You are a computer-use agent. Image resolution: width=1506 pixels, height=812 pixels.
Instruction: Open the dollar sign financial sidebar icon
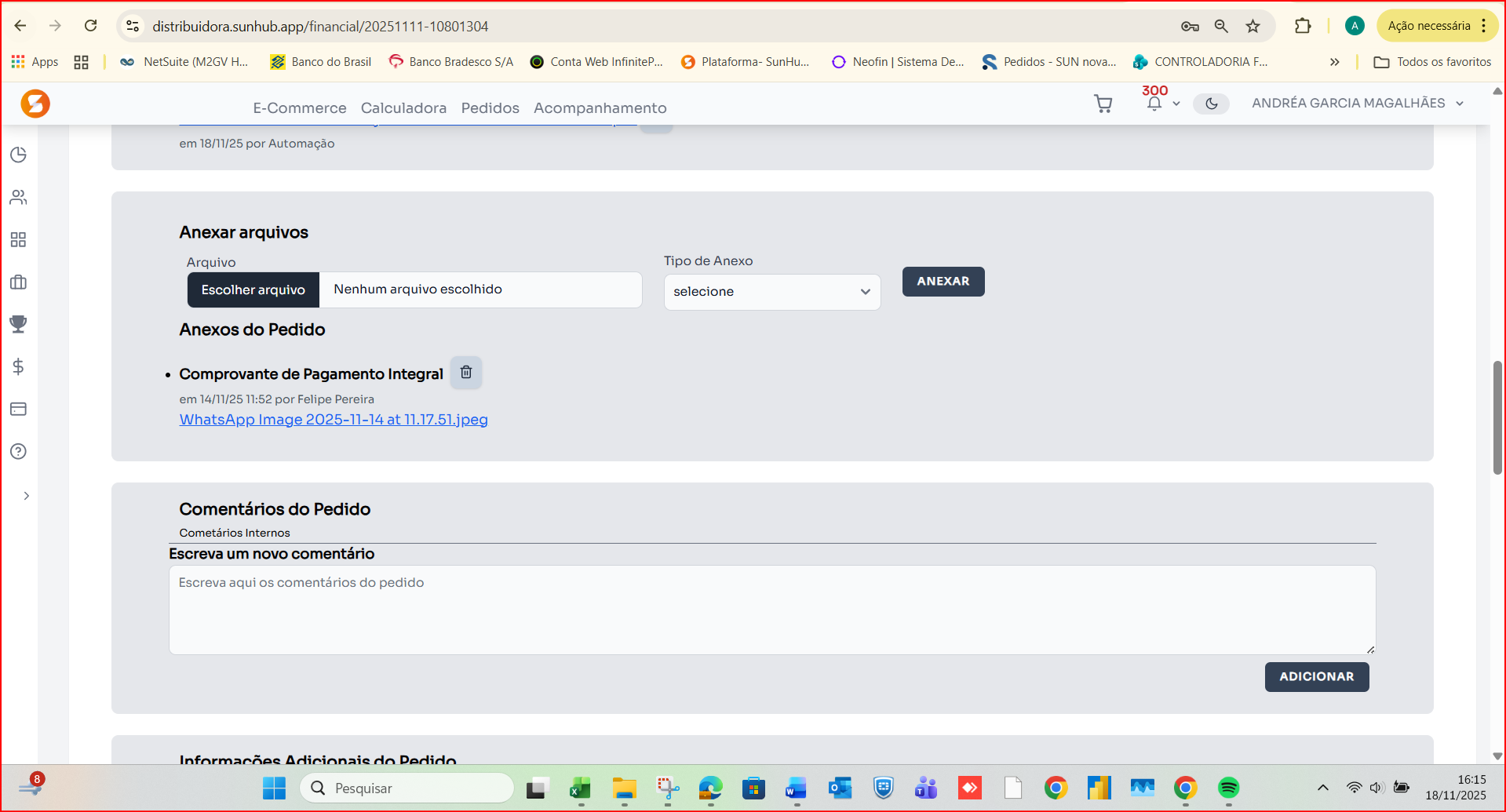[18, 366]
